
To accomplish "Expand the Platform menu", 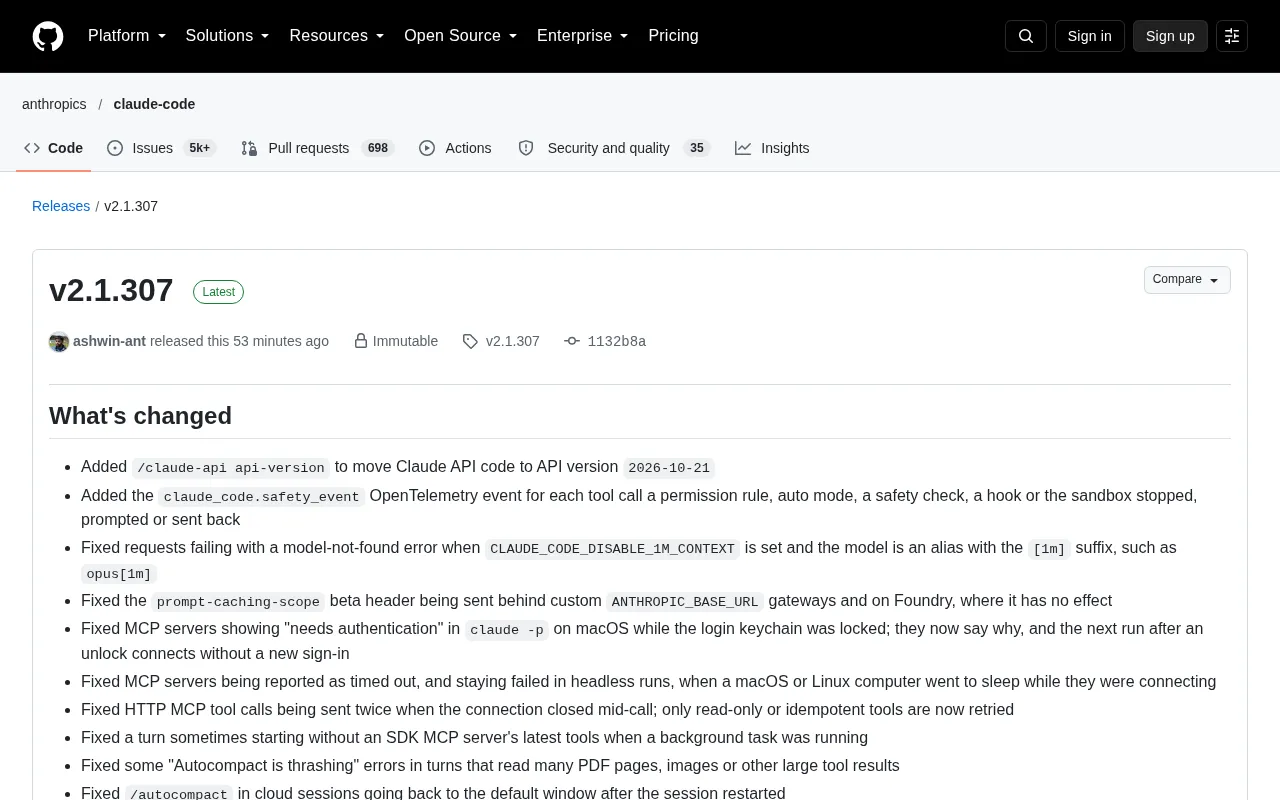I will pyautogui.click(x=127, y=36).
